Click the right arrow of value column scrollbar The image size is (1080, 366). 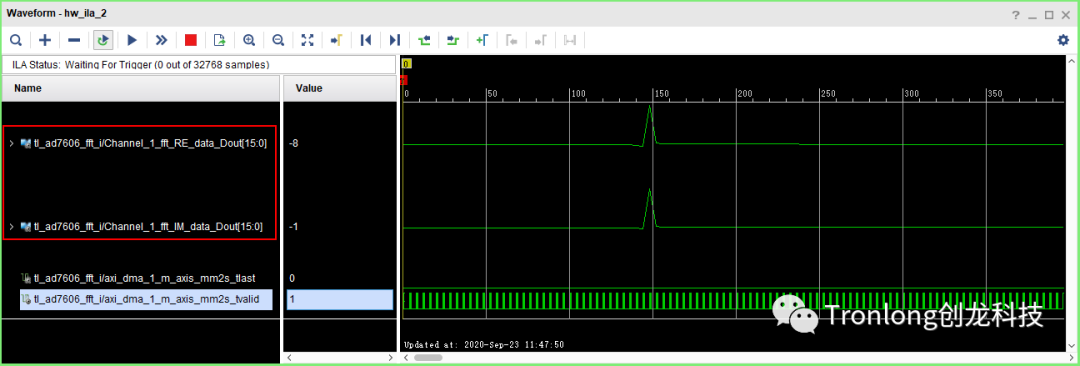391,358
